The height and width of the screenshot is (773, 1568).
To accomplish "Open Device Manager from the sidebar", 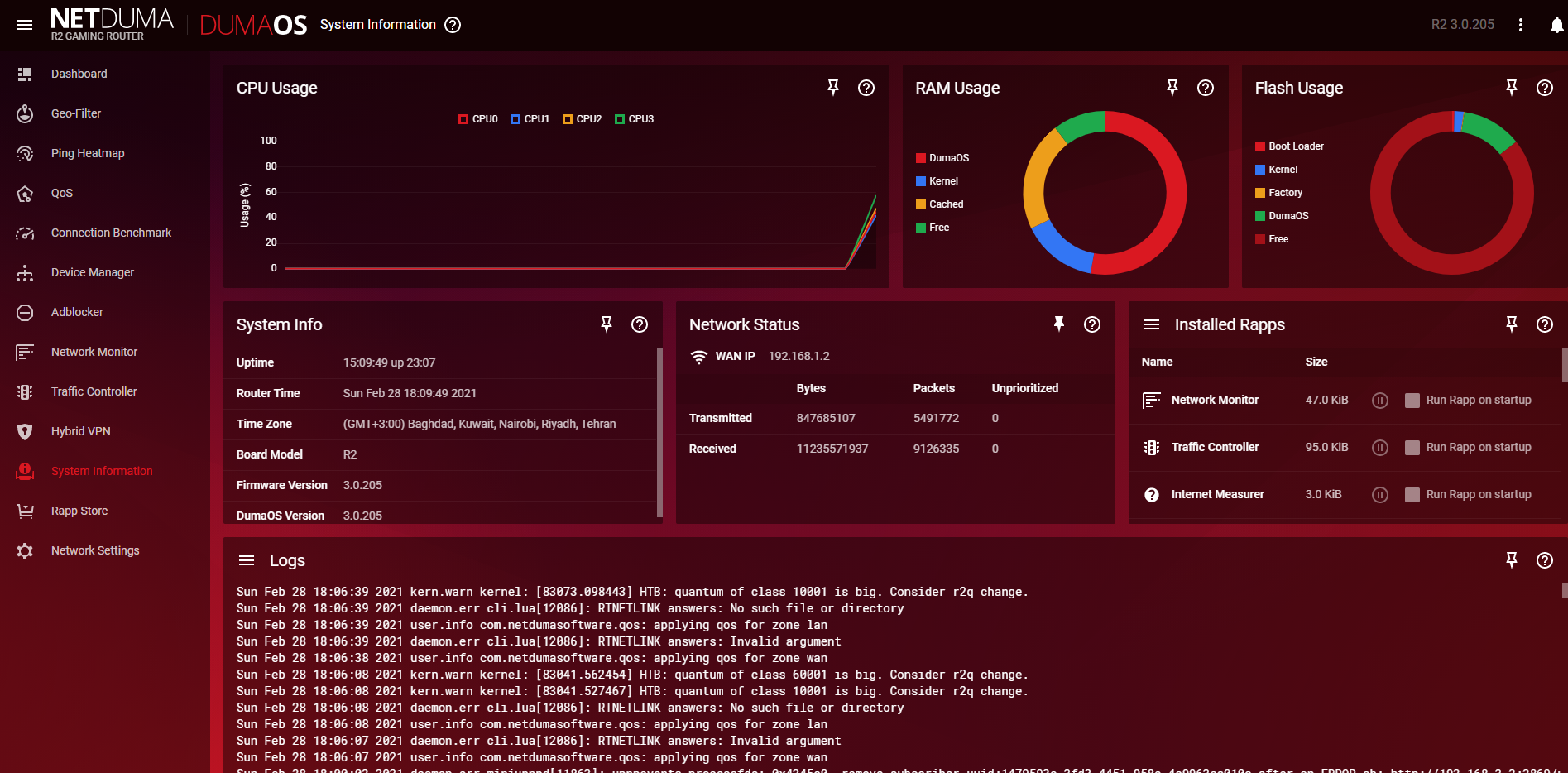I will click(92, 272).
